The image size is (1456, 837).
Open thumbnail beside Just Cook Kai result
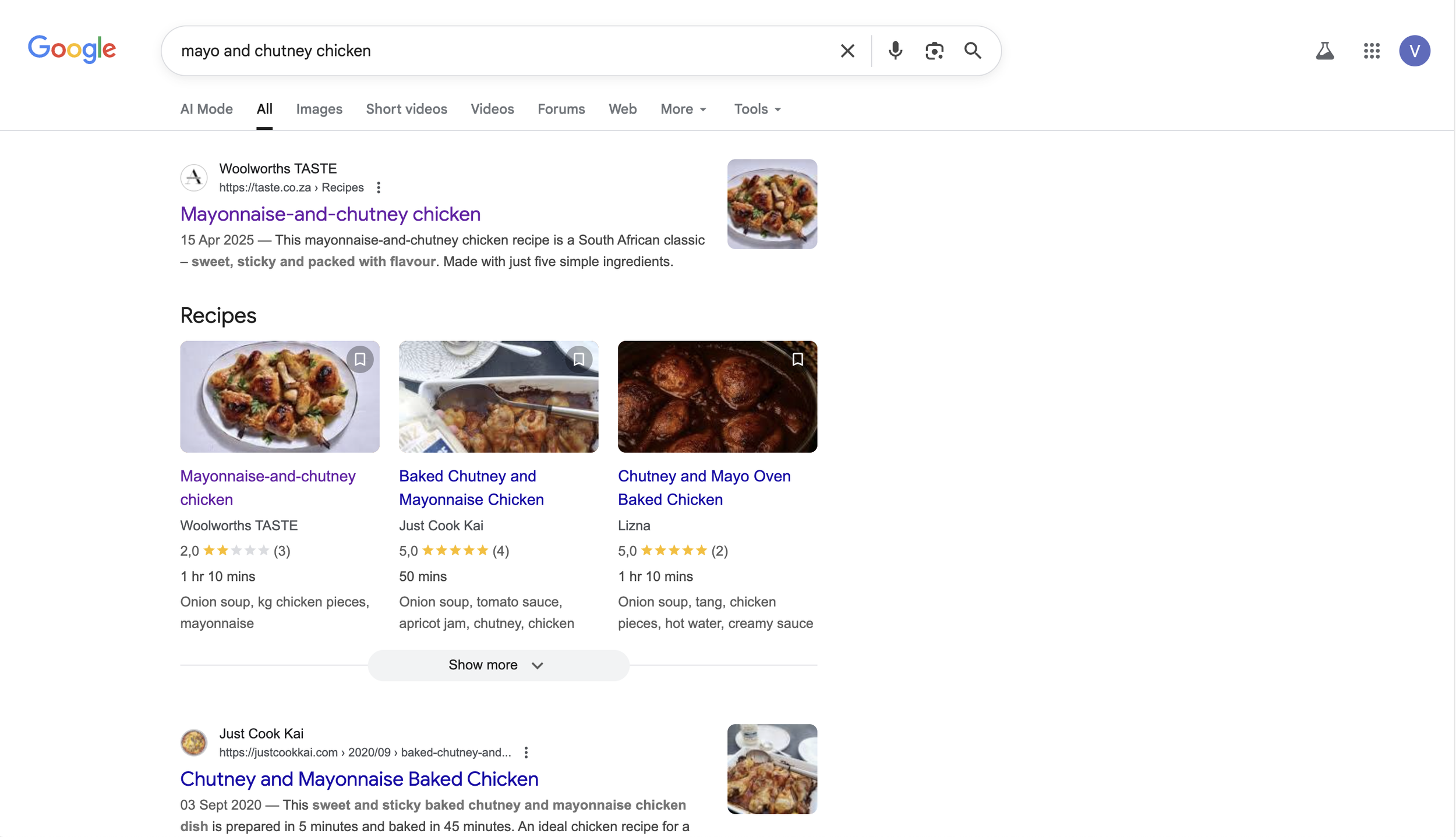coord(772,769)
